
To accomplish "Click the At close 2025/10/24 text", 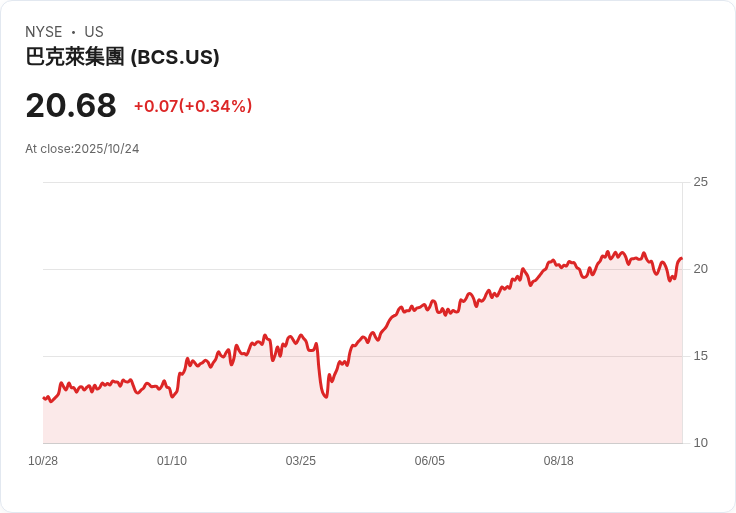I will (x=82, y=149).
